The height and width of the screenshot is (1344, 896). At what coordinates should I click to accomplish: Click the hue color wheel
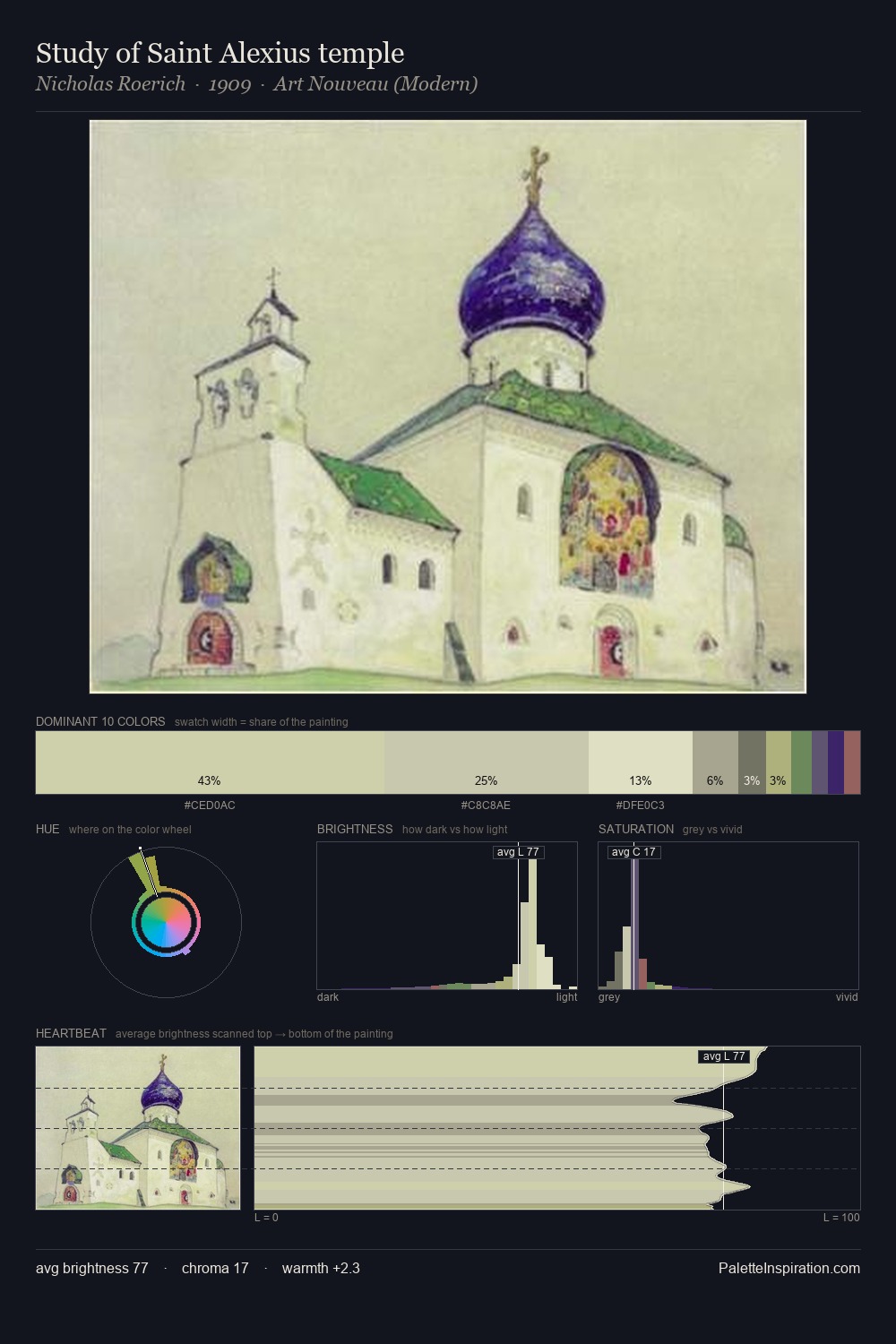click(x=166, y=922)
